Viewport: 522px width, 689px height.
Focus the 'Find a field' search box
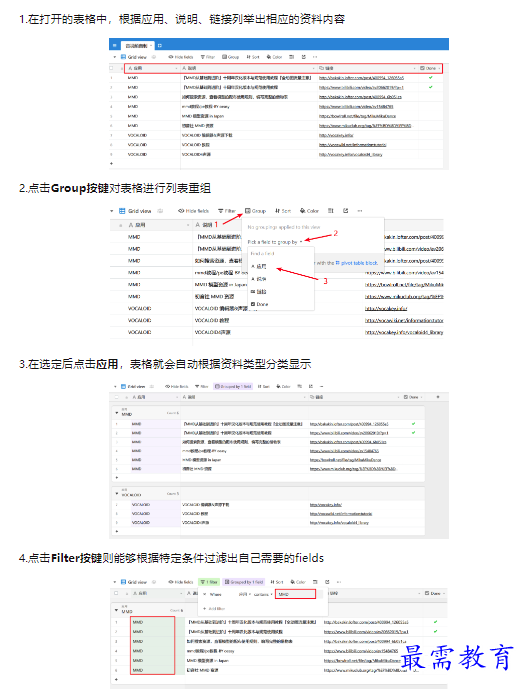pos(281,254)
